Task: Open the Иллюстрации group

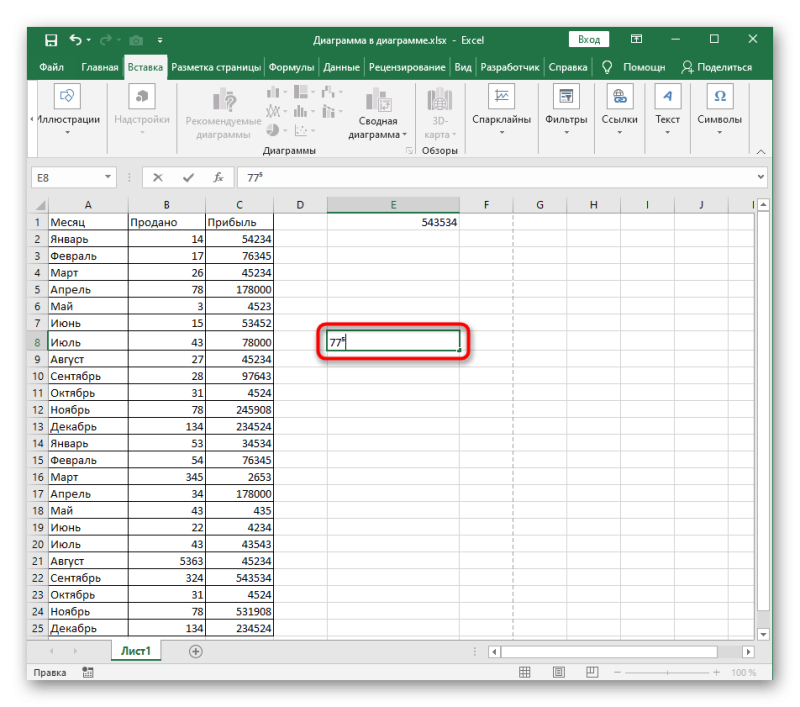Action: 67,110
